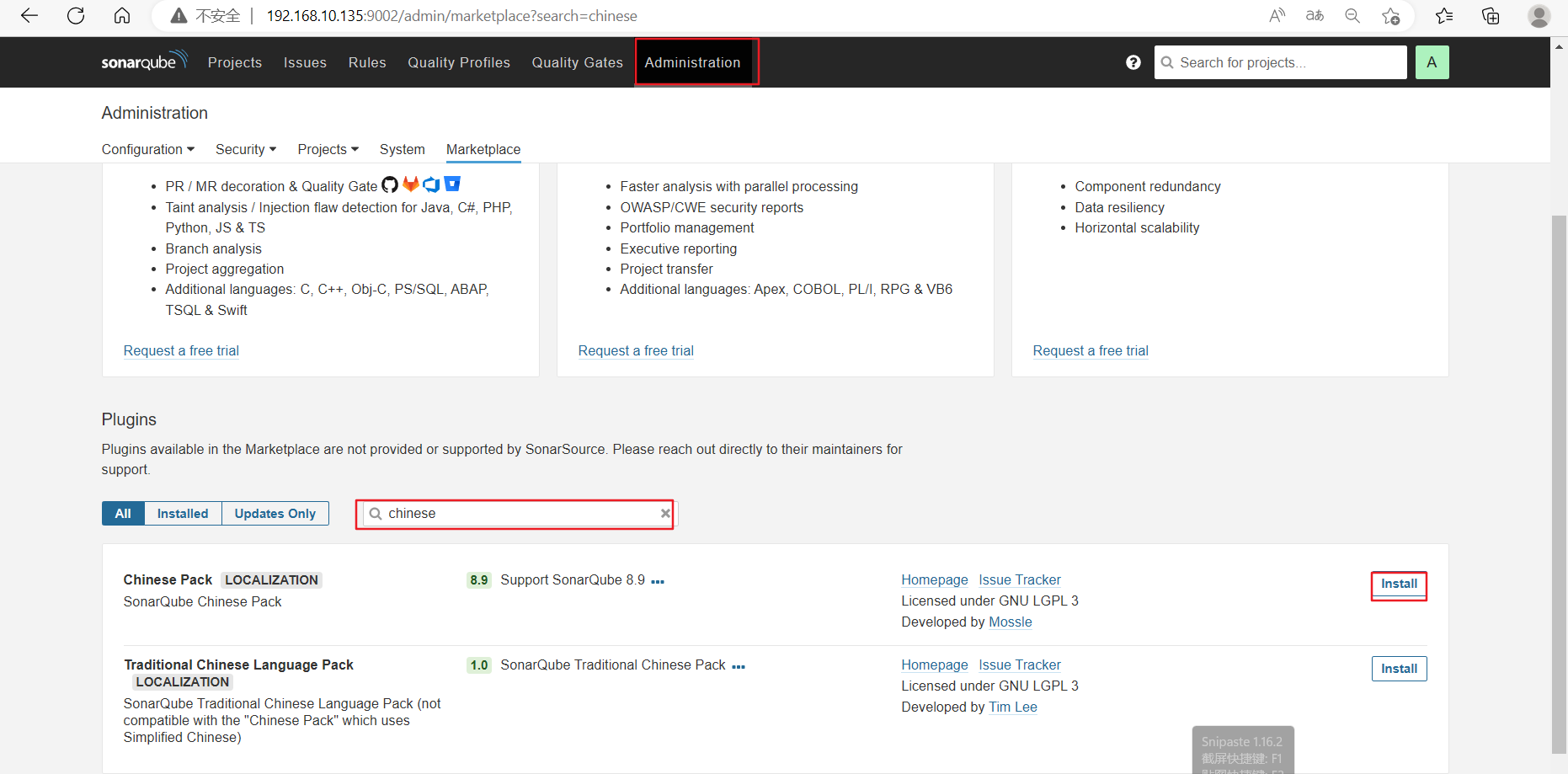Open the browser home icon
This screenshot has width=1568, height=774.
[122, 16]
